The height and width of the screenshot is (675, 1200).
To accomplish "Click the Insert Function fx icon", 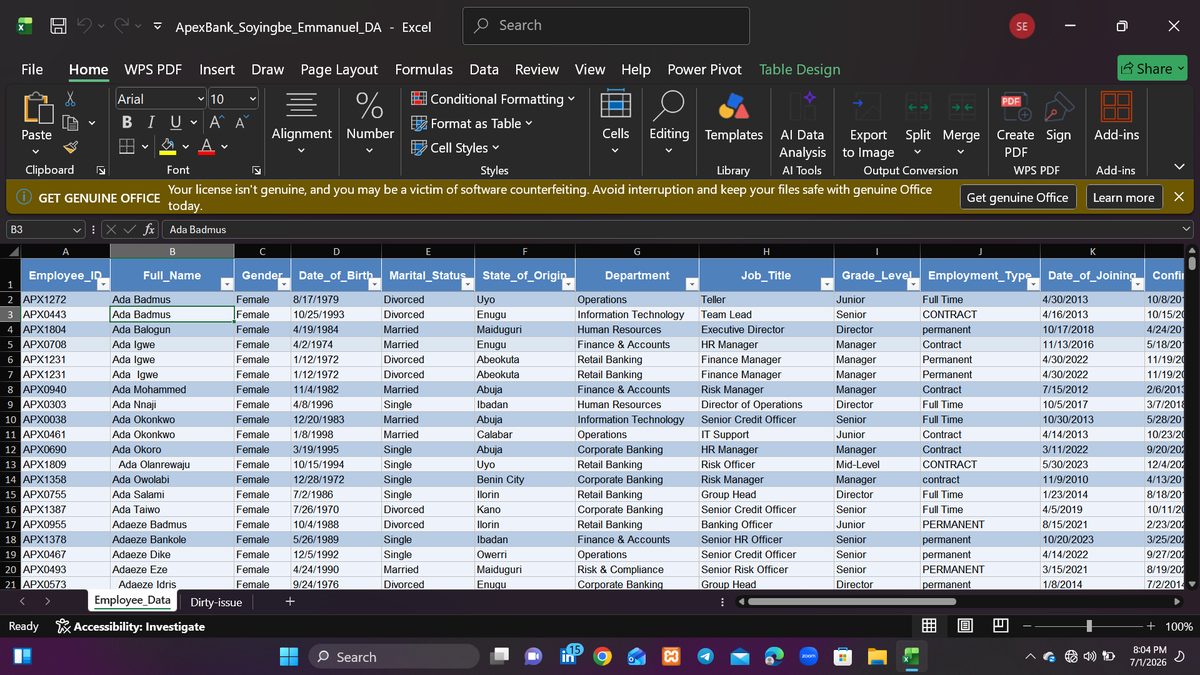I will [147, 229].
